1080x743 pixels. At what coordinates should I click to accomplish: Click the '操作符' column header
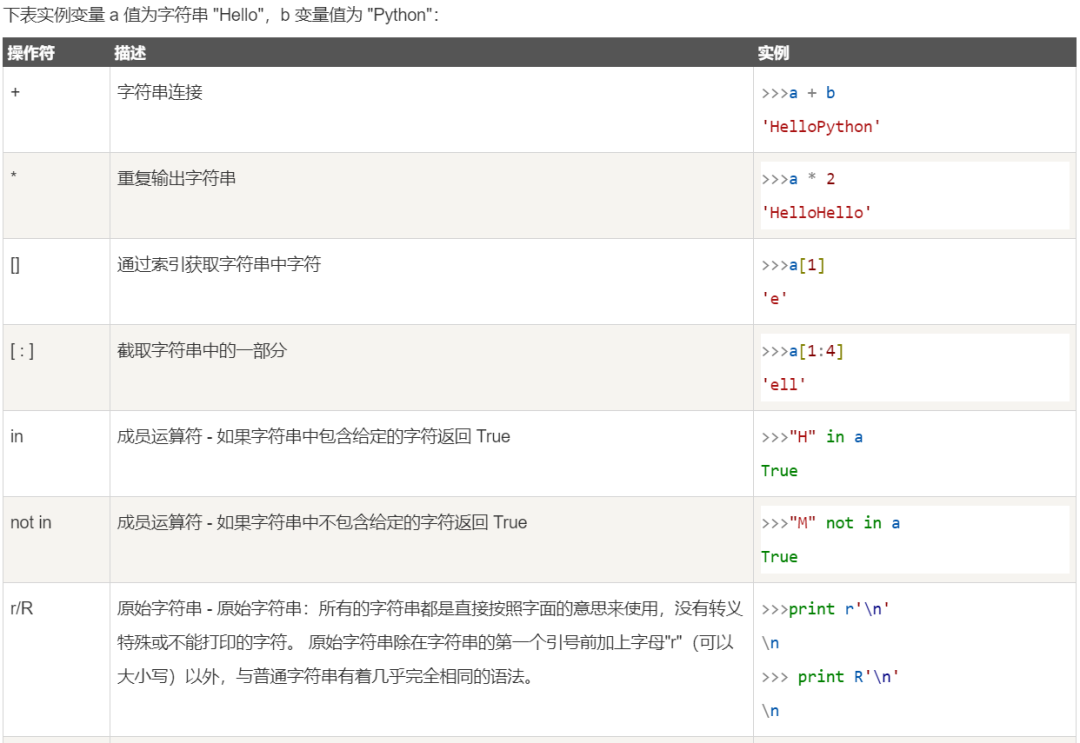tap(31, 53)
